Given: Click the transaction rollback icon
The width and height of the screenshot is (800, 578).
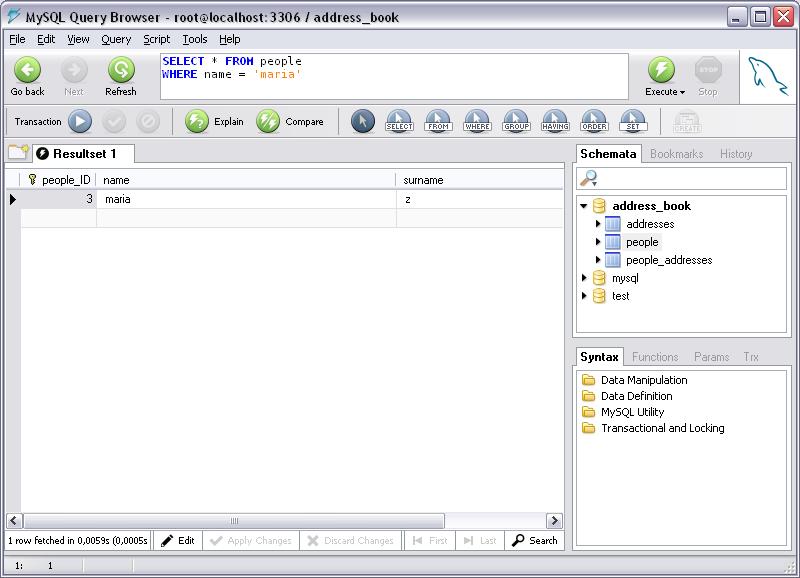Looking at the screenshot, I should point(148,121).
